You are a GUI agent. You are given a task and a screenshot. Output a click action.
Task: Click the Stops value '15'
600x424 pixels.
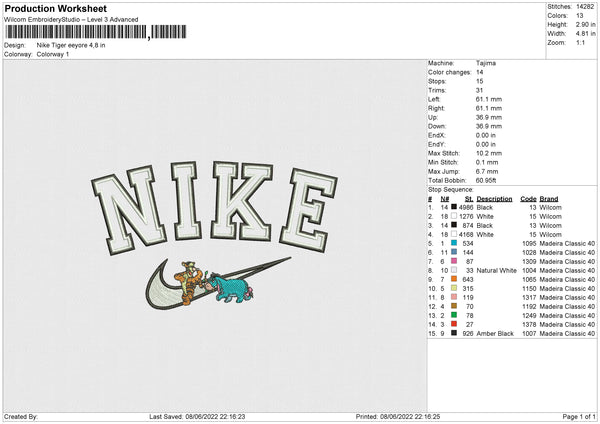(479, 81)
